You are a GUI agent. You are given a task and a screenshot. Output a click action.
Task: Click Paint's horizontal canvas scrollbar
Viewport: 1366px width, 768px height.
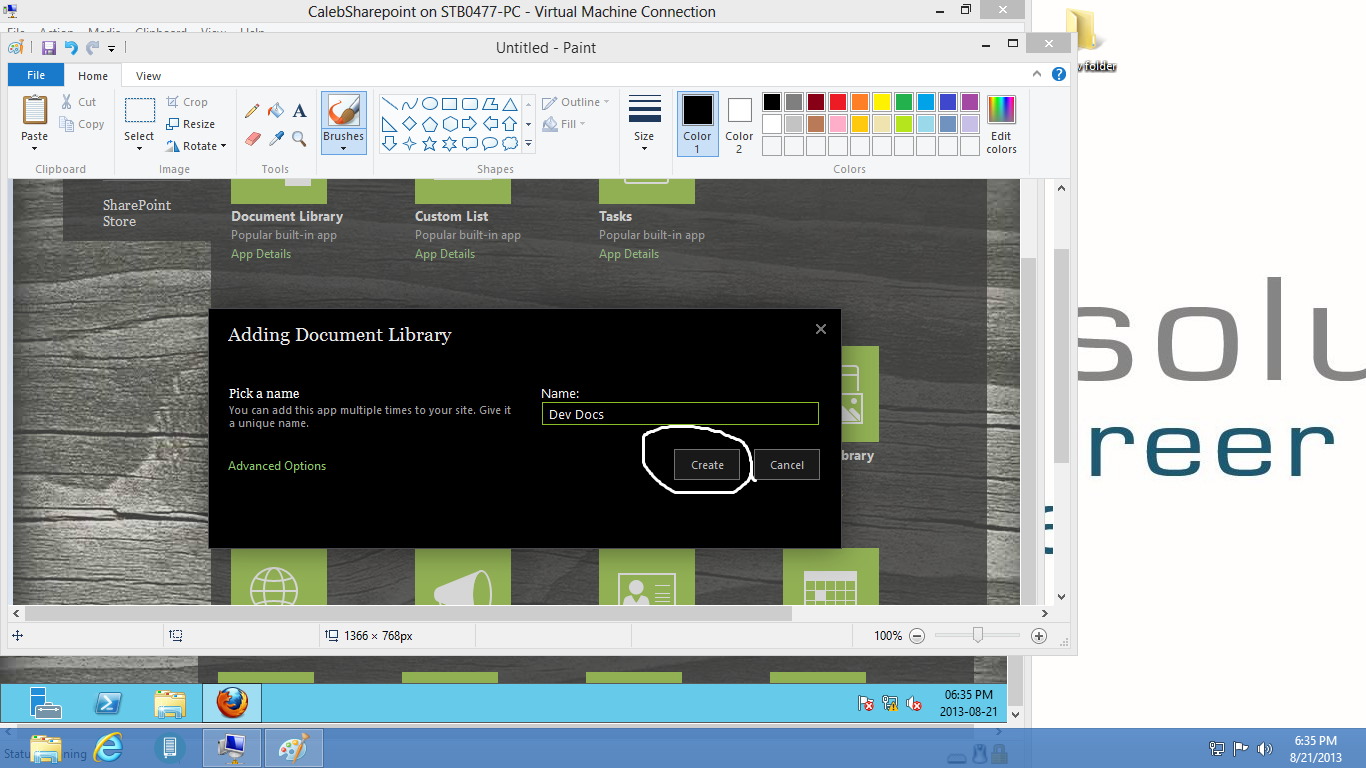click(410, 613)
